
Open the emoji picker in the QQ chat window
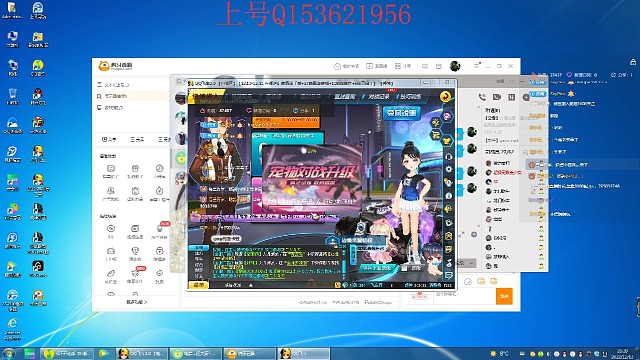(x=468, y=281)
